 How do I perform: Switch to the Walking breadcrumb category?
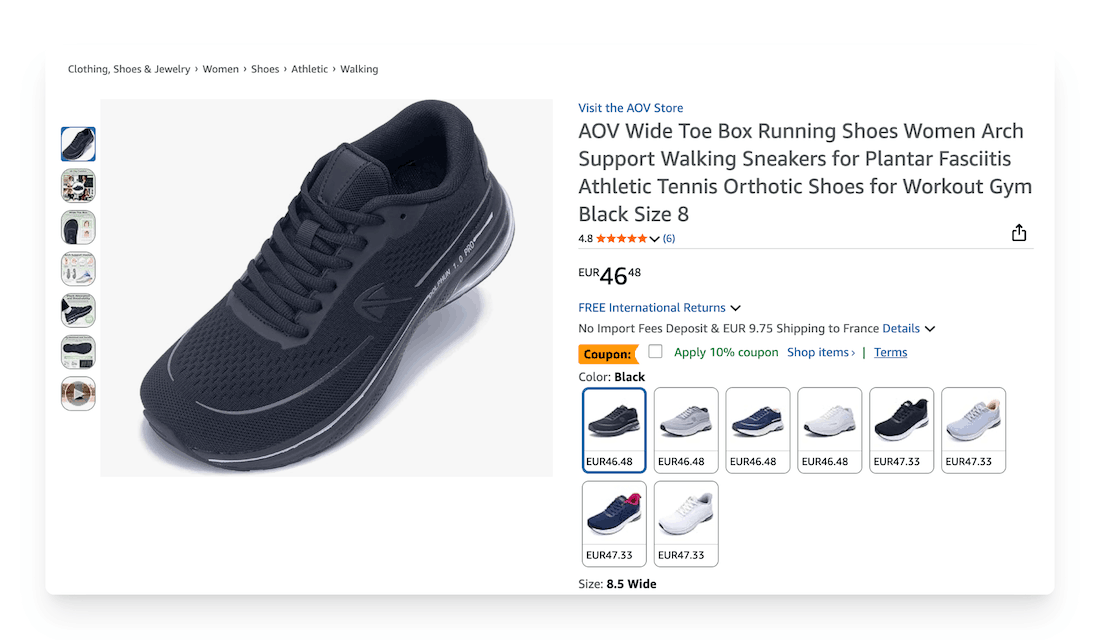(359, 68)
